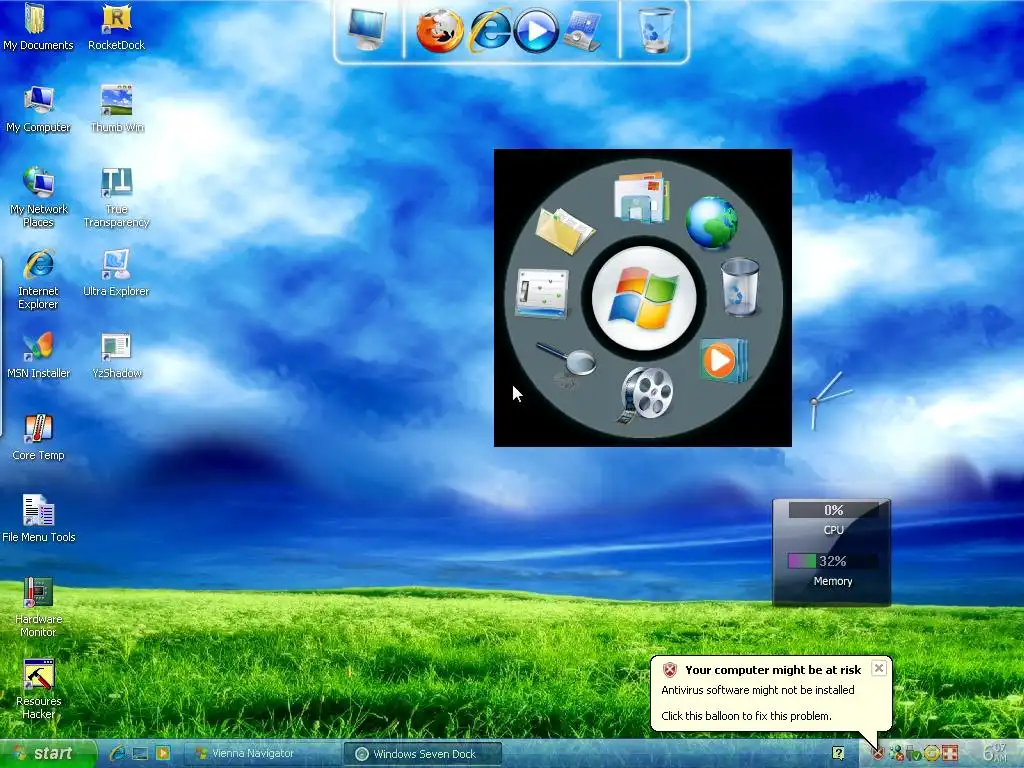The height and width of the screenshot is (768, 1024).
Task: Launch Internet Explorer from the top dock
Action: (x=490, y=30)
